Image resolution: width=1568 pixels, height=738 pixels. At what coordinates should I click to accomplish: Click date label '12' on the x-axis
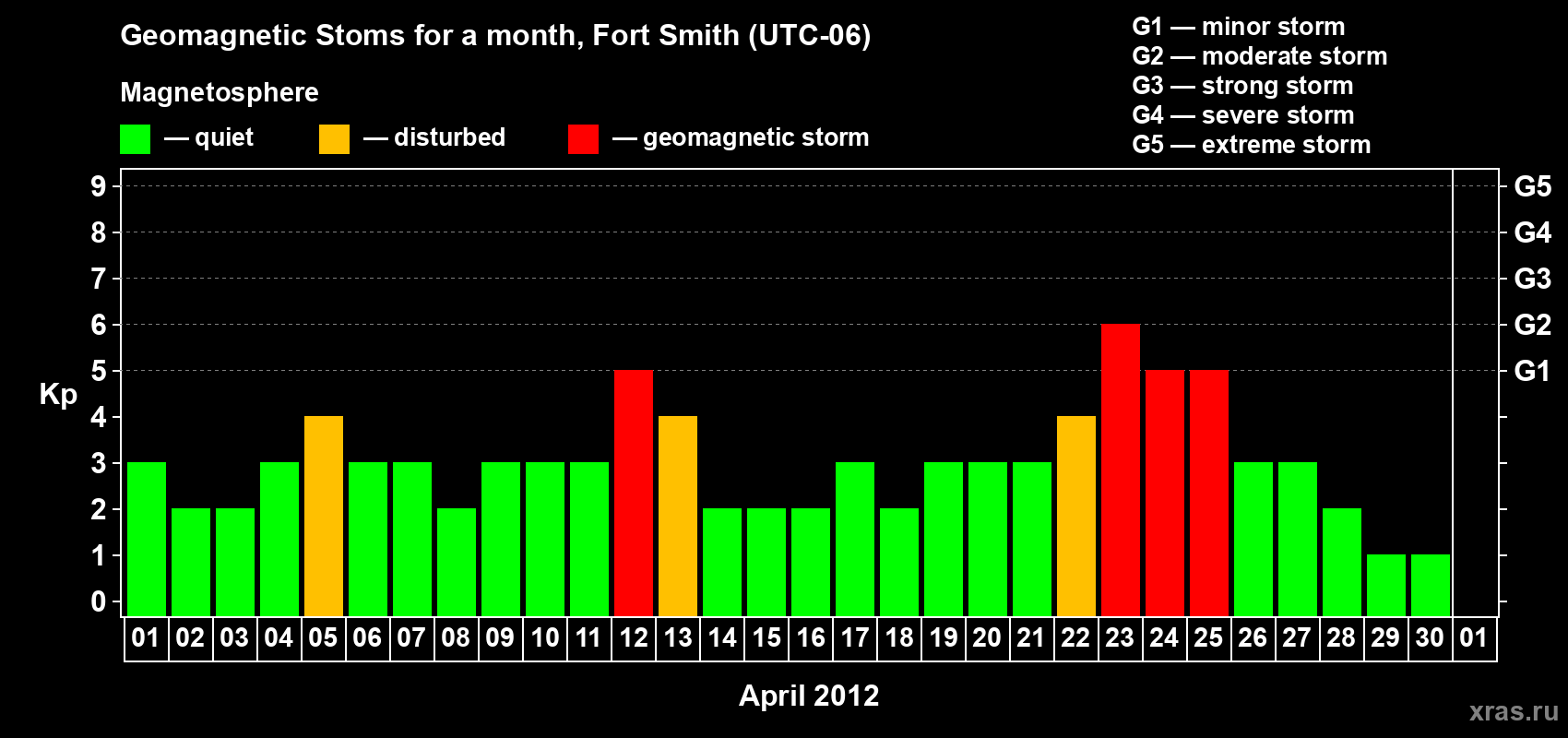pyautogui.click(x=634, y=638)
